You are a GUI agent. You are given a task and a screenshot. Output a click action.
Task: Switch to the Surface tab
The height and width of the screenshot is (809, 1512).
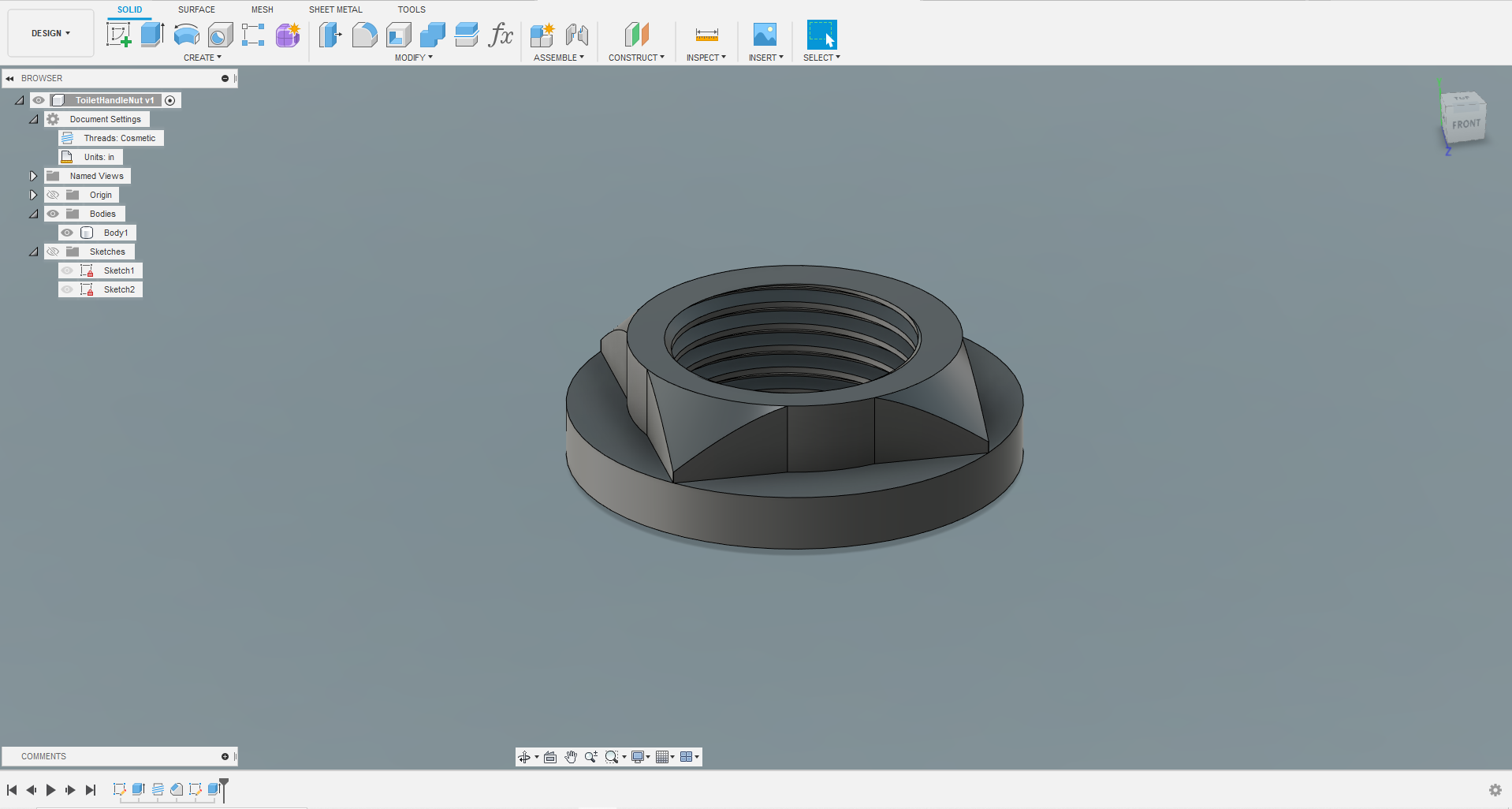point(196,9)
